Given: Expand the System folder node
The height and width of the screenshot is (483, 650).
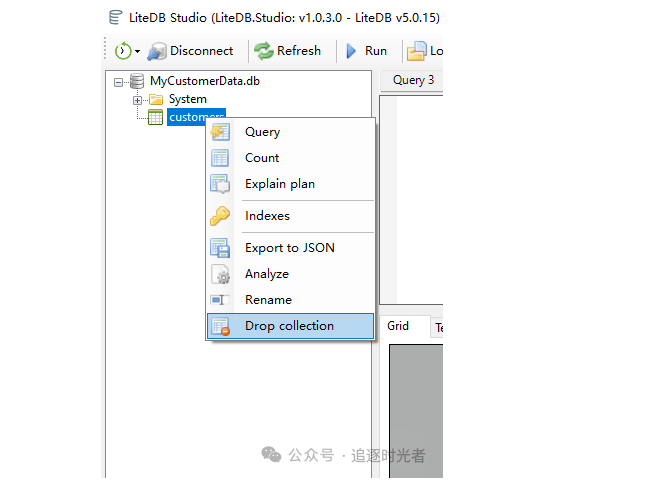Looking at the screenshot, I should coord(137,100).
